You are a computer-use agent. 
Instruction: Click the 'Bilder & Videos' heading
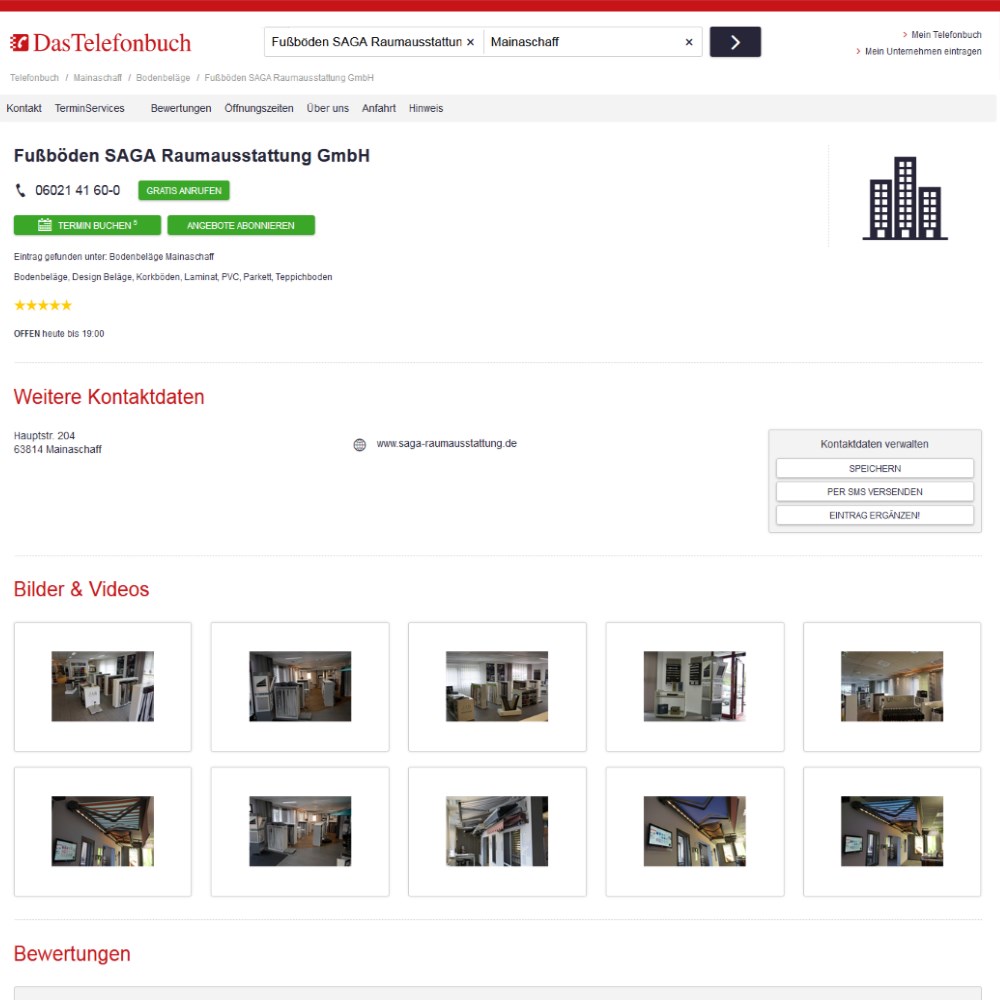coord(82,589)
